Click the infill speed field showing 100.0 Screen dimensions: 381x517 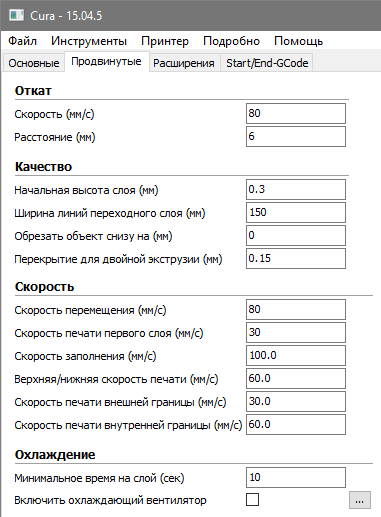tap(296, 355)
